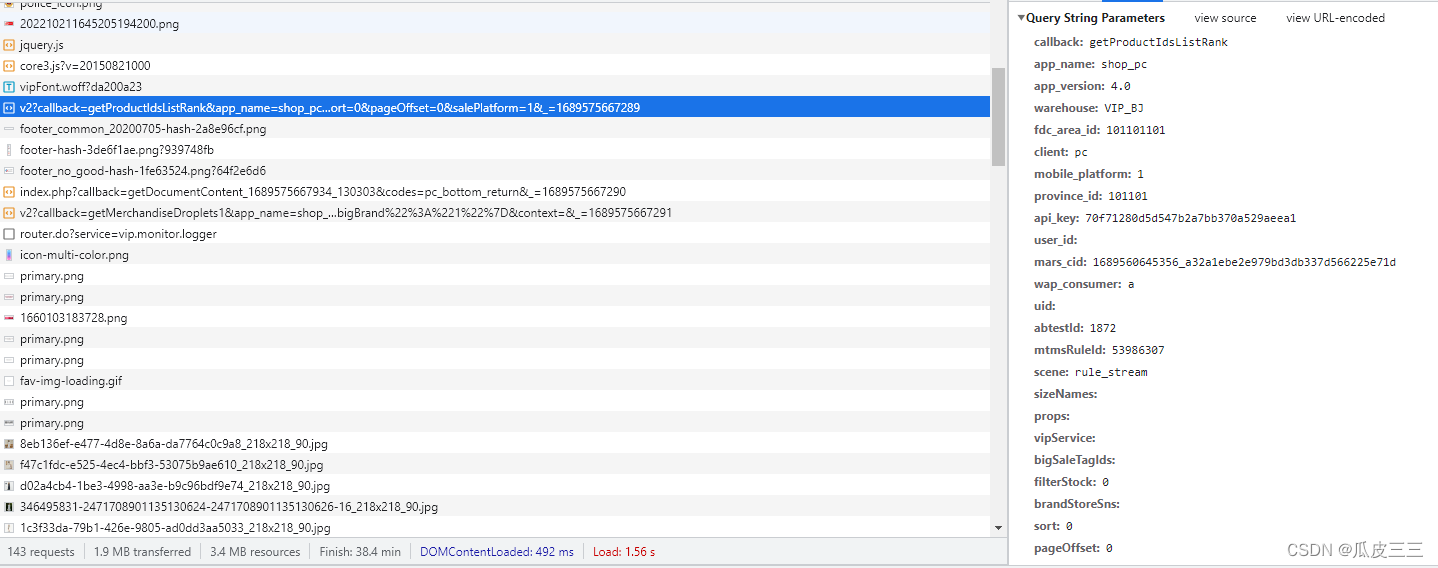The width and height of the screenshot is (1438, 568).
Task: Click the script icon beside jquery.js
Action: point(9,45)
